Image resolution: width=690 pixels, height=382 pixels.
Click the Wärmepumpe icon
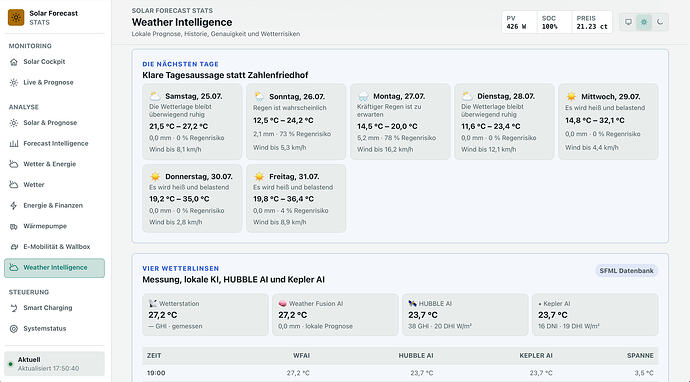14,226
